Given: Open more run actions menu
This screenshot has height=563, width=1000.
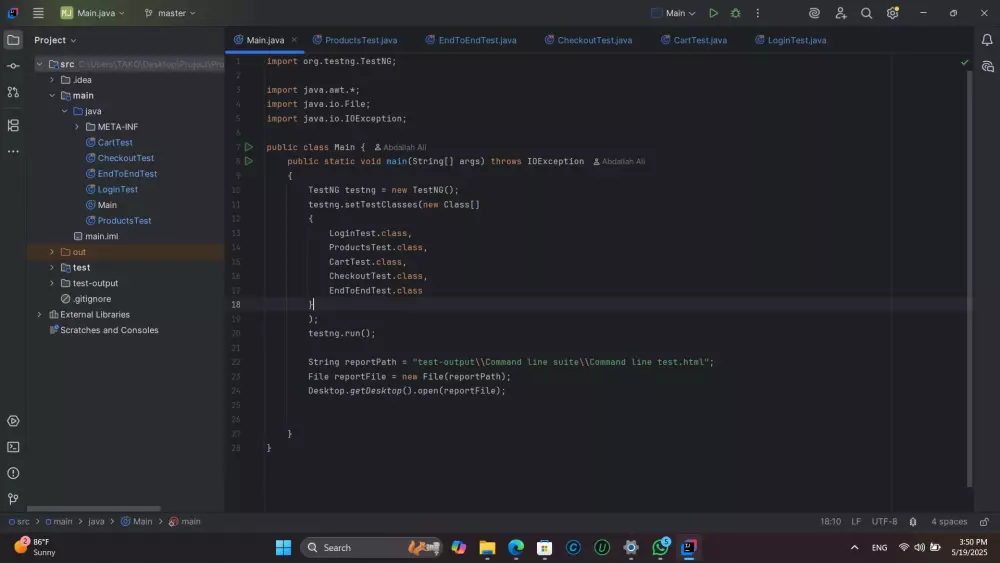Looking at the screenshot, I should [758, 13].
